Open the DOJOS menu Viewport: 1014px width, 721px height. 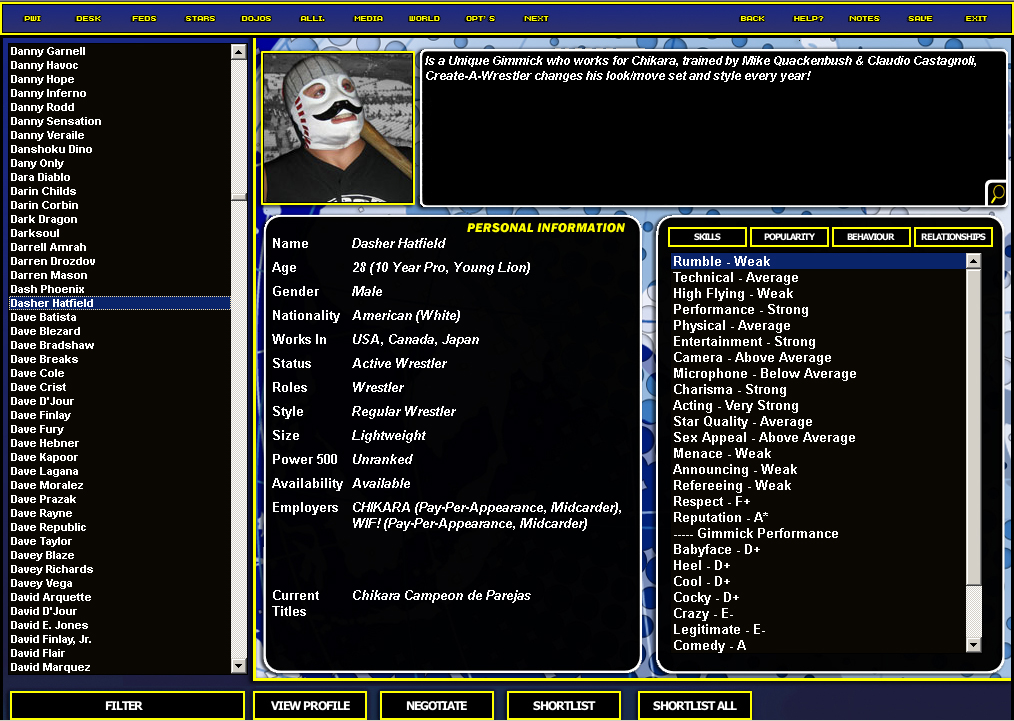[x=256, y=18]
